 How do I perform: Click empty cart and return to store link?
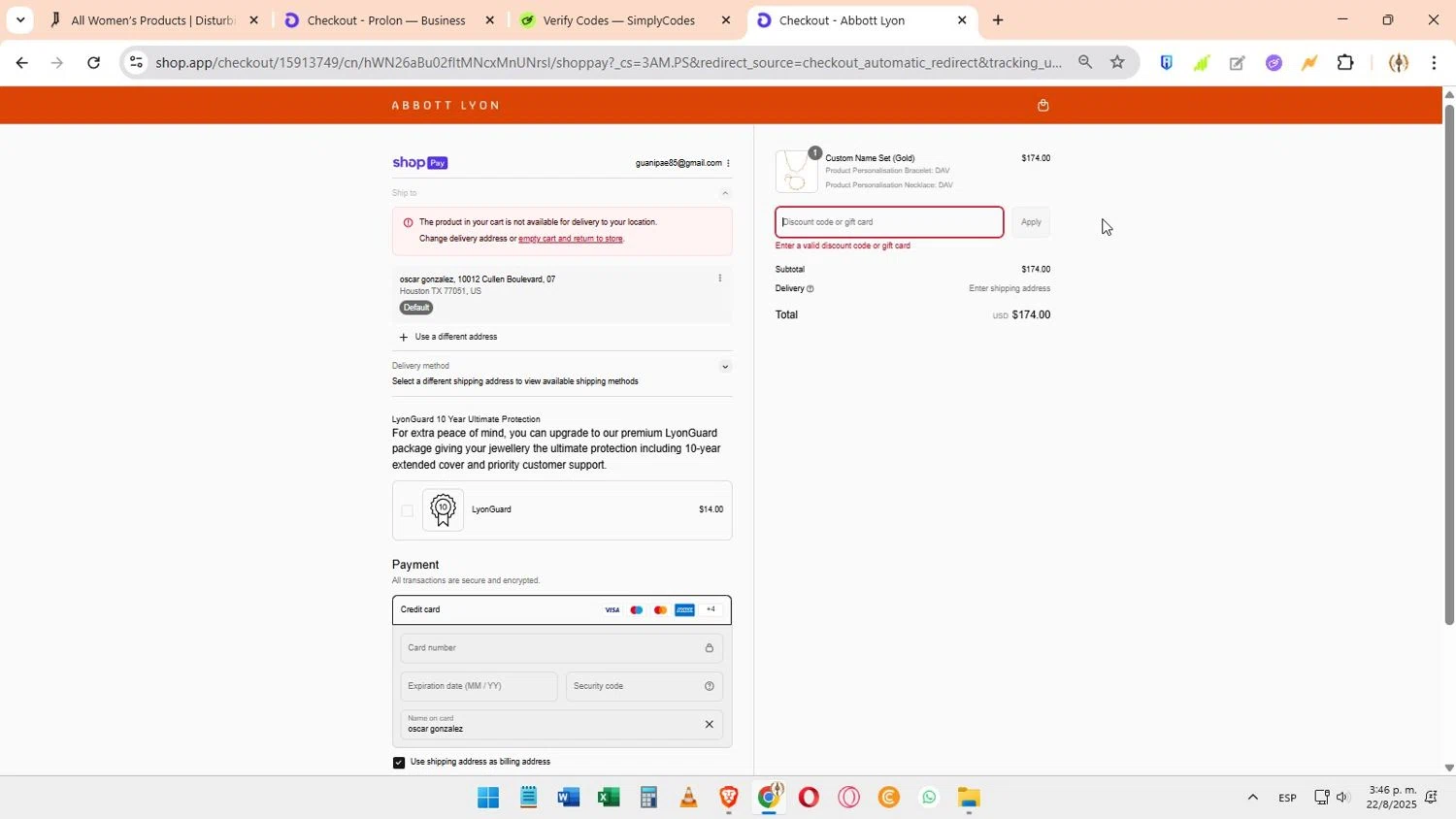pyautogui.click(x=571, y=239)
